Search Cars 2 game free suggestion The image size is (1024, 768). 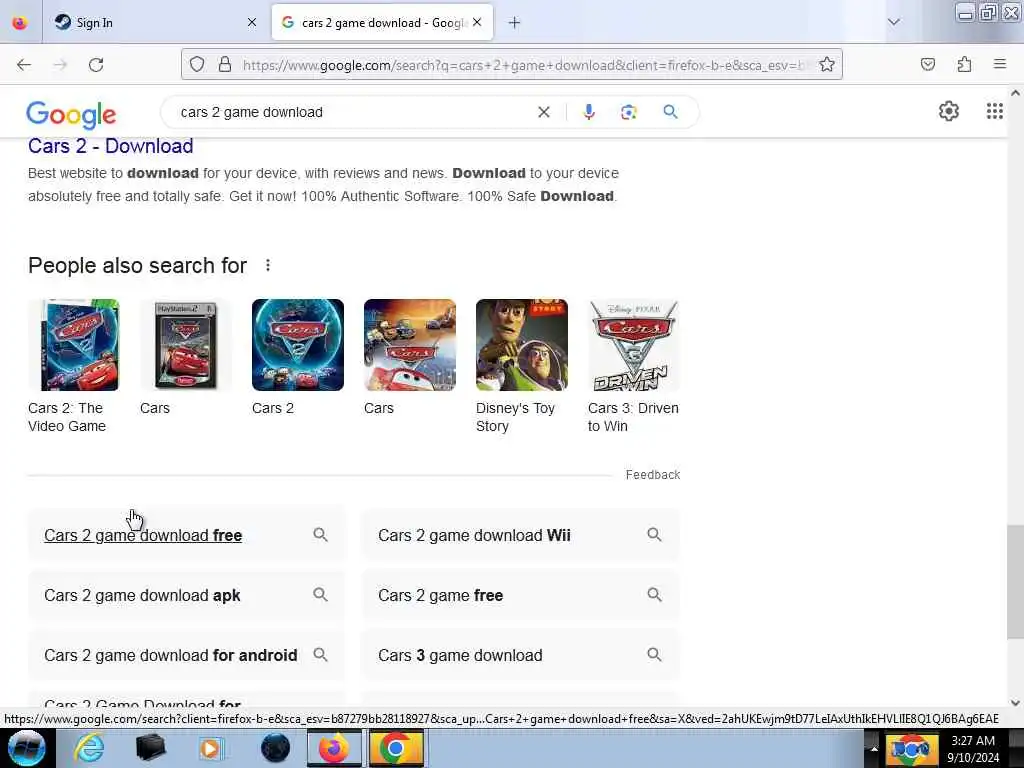[520, 596]
